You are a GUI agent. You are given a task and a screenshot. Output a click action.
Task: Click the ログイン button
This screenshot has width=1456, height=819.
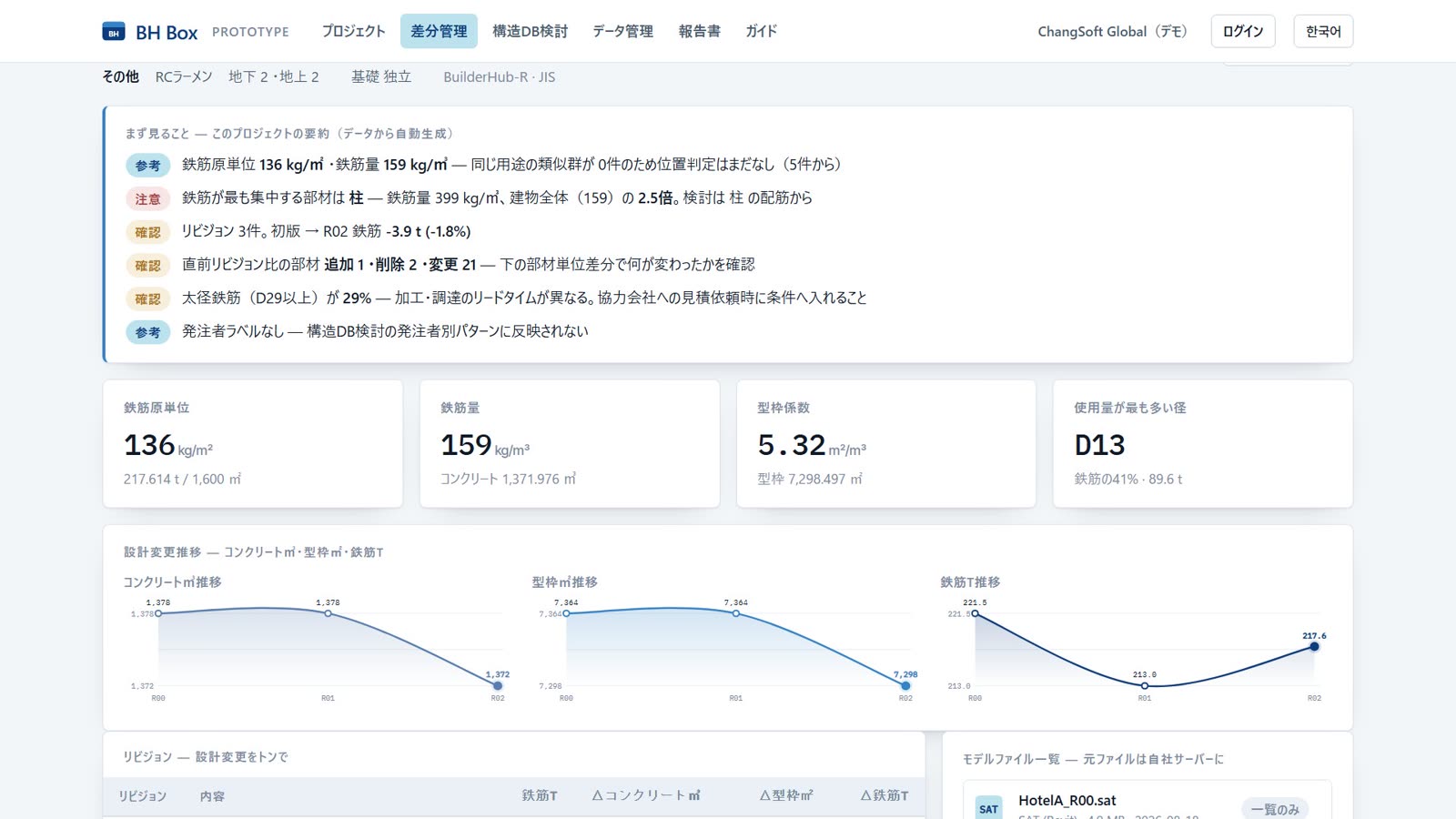coord(1243,31)
